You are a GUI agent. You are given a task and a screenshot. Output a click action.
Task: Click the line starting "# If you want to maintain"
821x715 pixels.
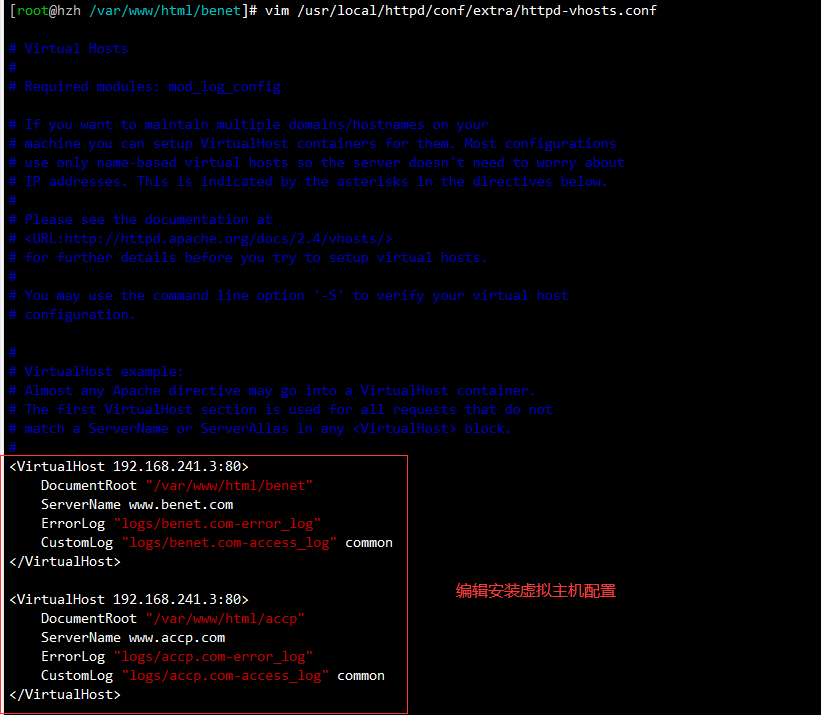pos(249,125)
